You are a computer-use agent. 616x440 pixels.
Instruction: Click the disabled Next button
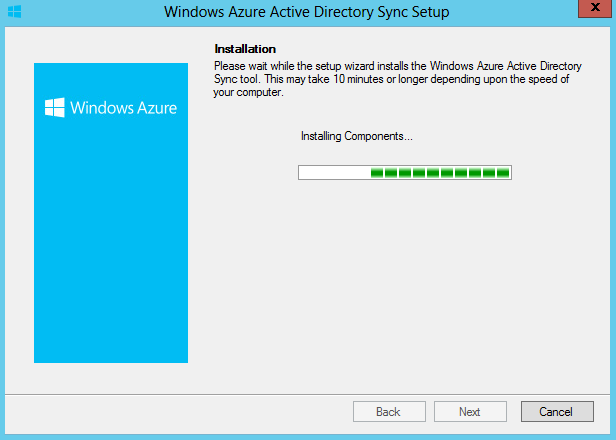click(470, 411)
